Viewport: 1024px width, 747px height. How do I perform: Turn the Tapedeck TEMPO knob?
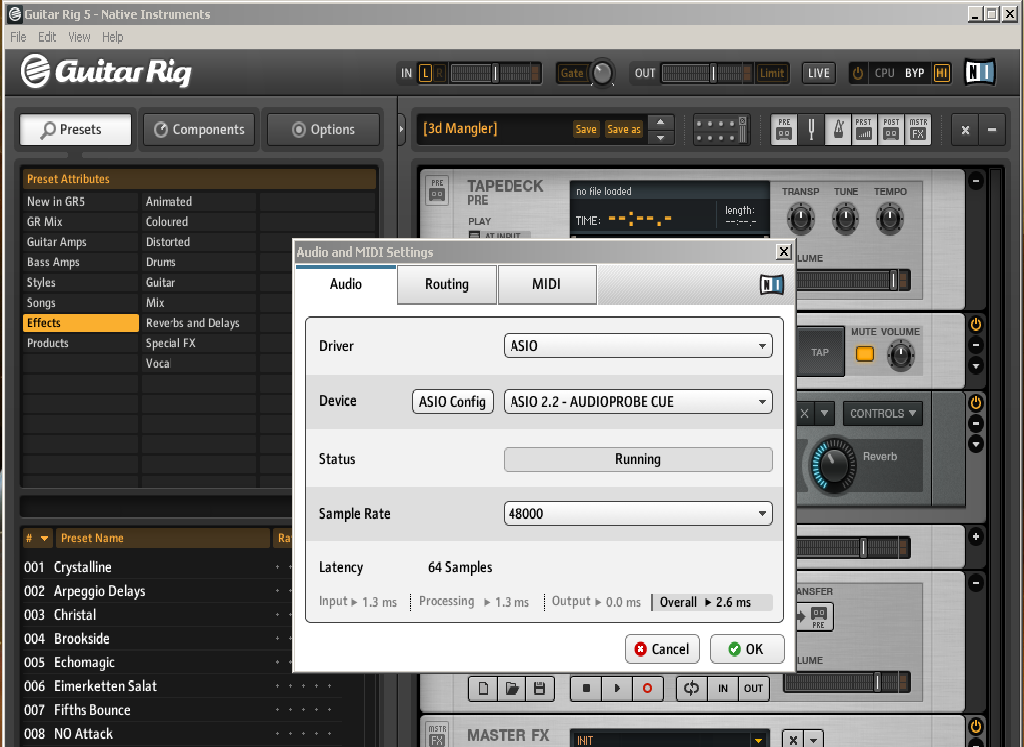pos(889,217)
